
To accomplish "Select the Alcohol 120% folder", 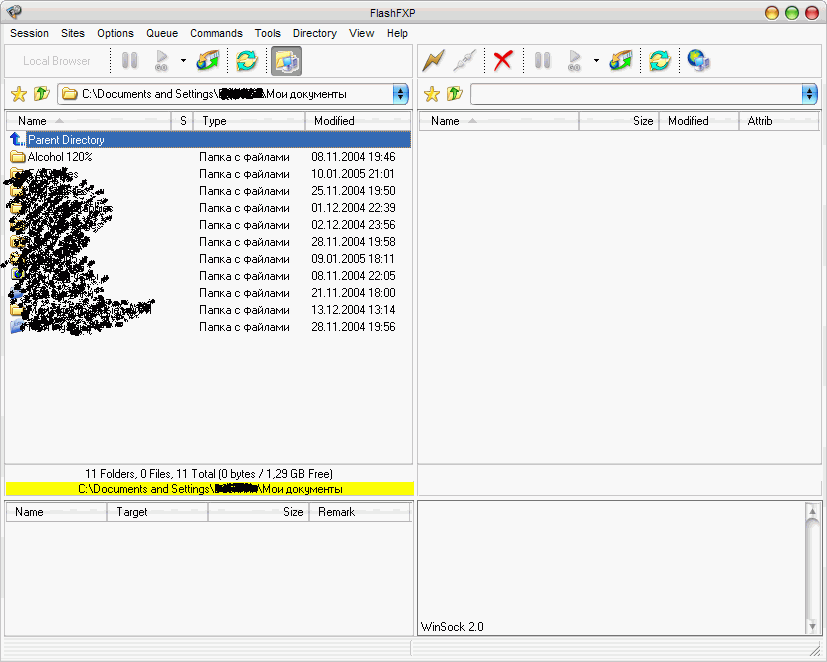I will (209, 157).
